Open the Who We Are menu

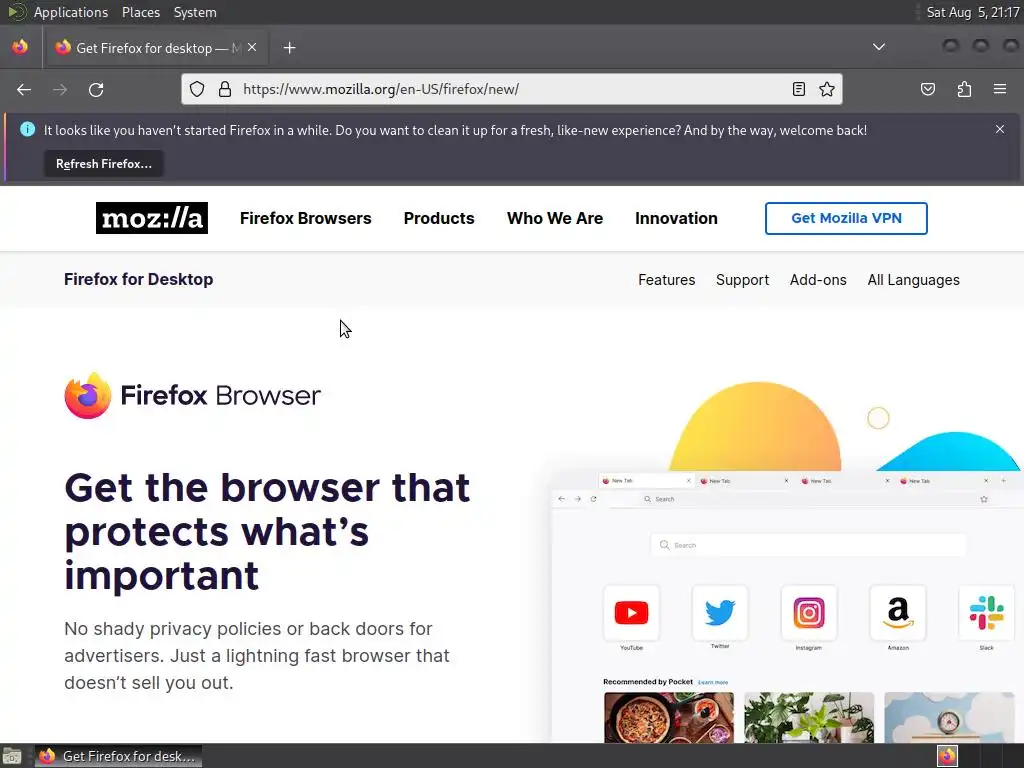[x=555, y=218]
